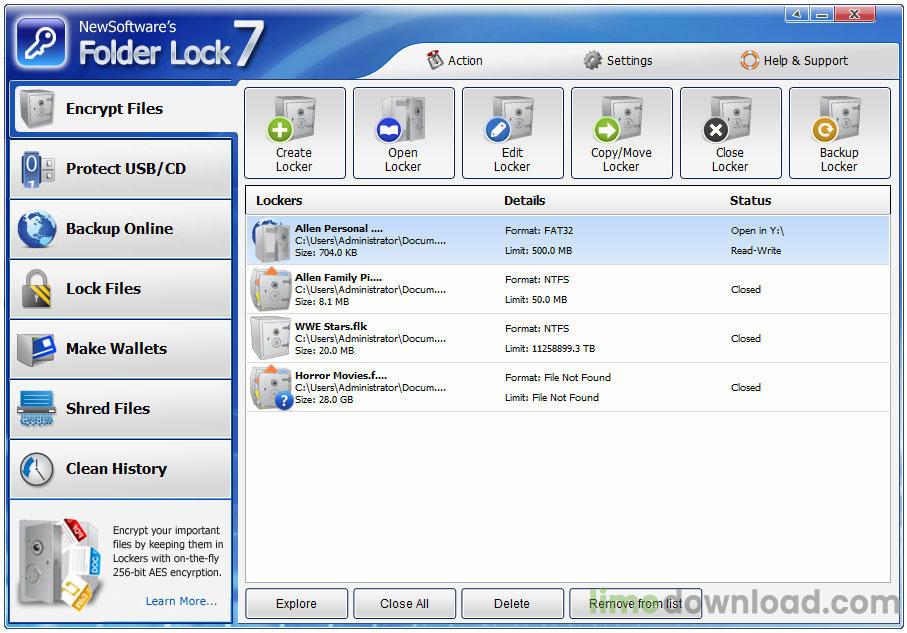
Task: Switch to the Encrypt Files section
Action: pyautogui.click(x=123, y=108)
